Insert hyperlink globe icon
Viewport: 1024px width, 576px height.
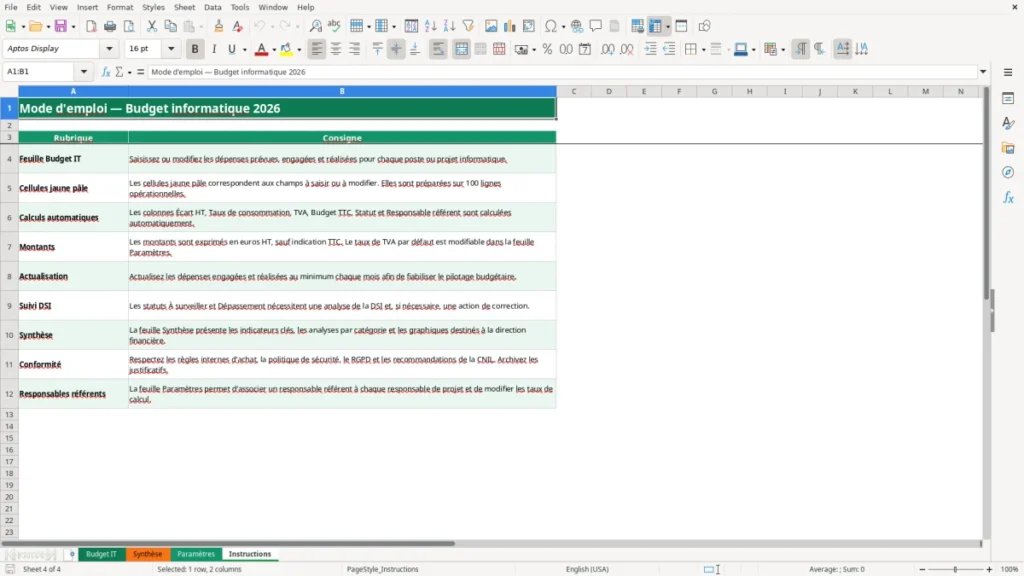(x=577, y=26)
